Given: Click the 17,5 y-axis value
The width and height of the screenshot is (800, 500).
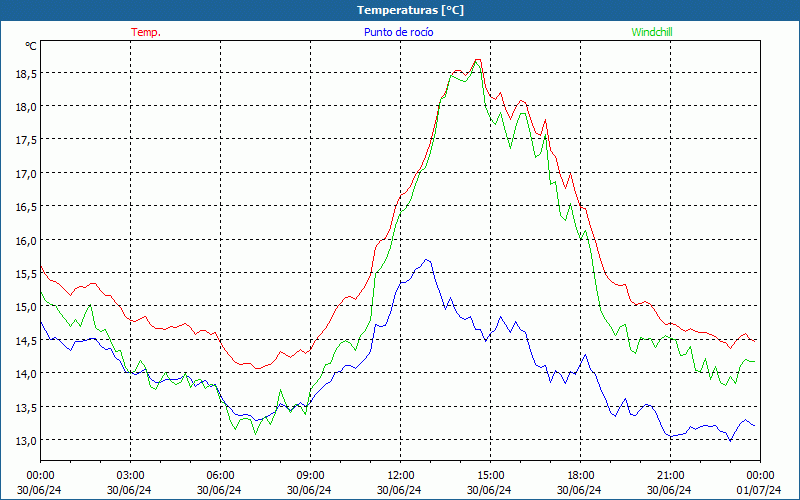Looking at the screenshot, I should (x=26, y=140).
